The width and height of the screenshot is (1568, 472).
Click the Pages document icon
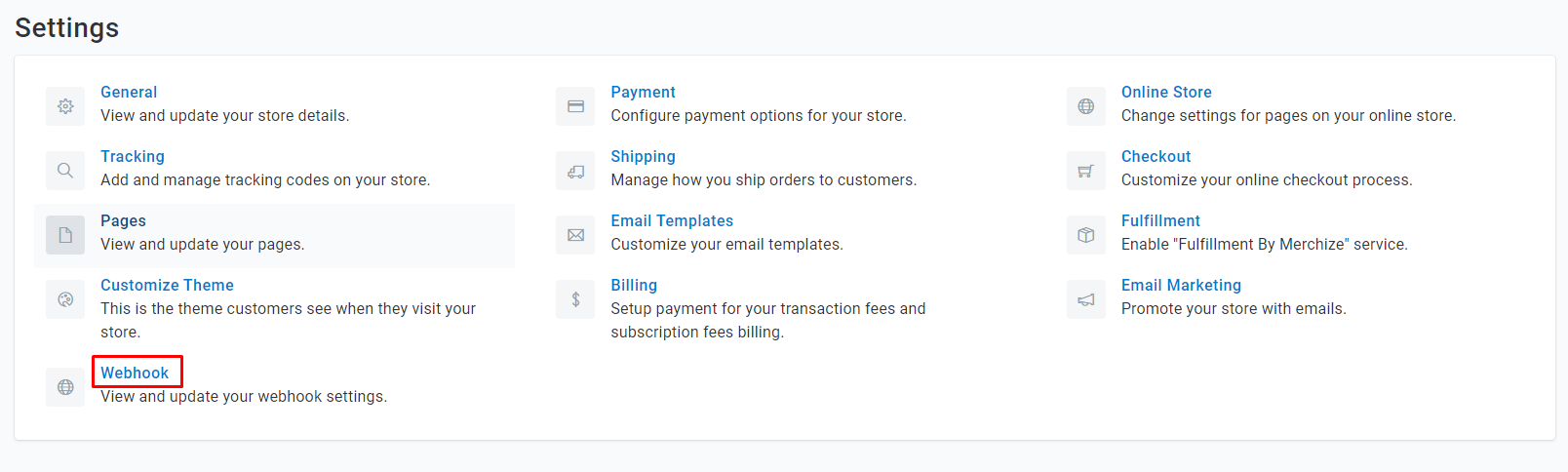(x=65, y=235)
